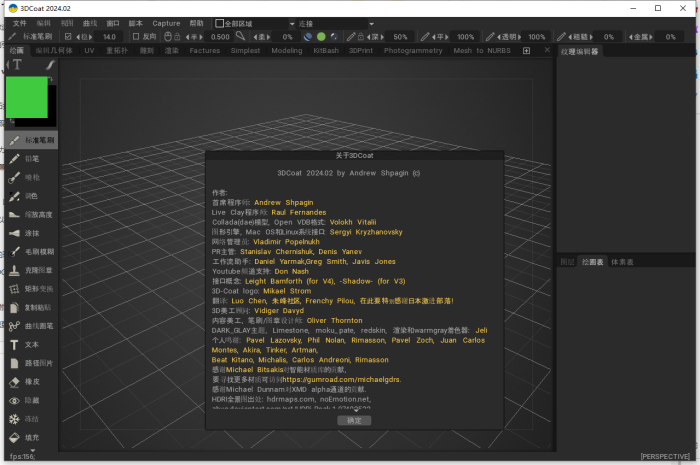Decrease 粒 value with left arrow
Viewport: 700px width, 465px height.
(x=79, y=37)
